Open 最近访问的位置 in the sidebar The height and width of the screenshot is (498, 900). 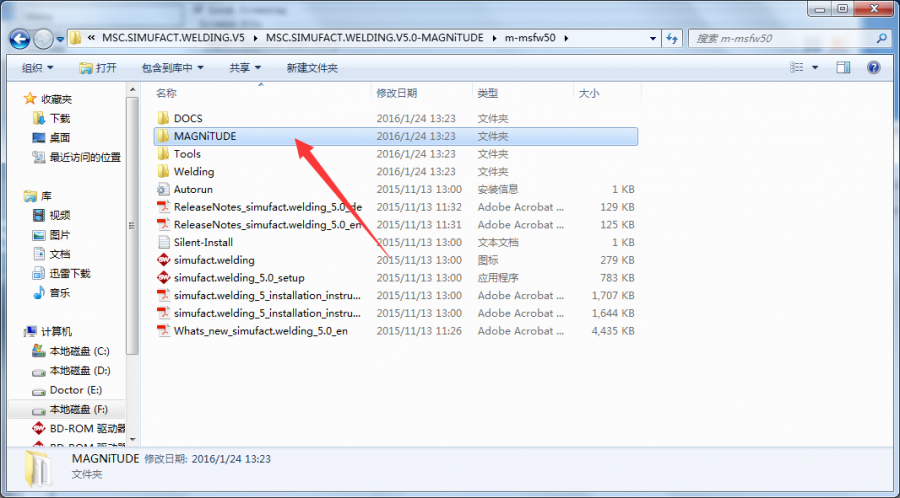(x=85, y=157)
